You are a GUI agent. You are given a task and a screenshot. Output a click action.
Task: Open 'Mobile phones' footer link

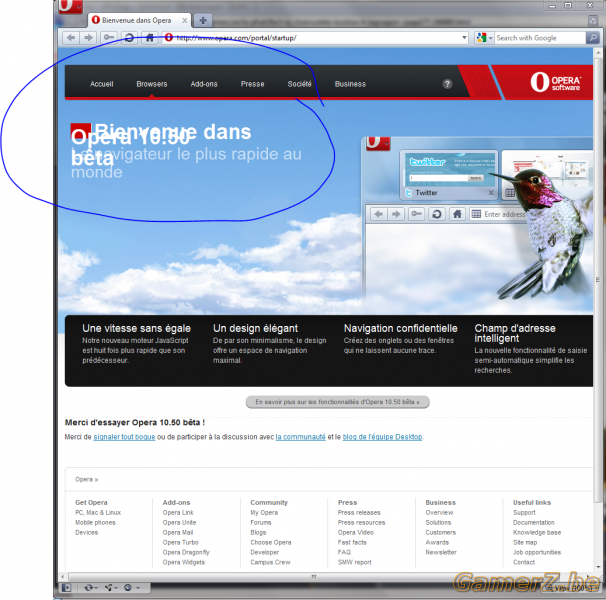click(x=95, y=523)
